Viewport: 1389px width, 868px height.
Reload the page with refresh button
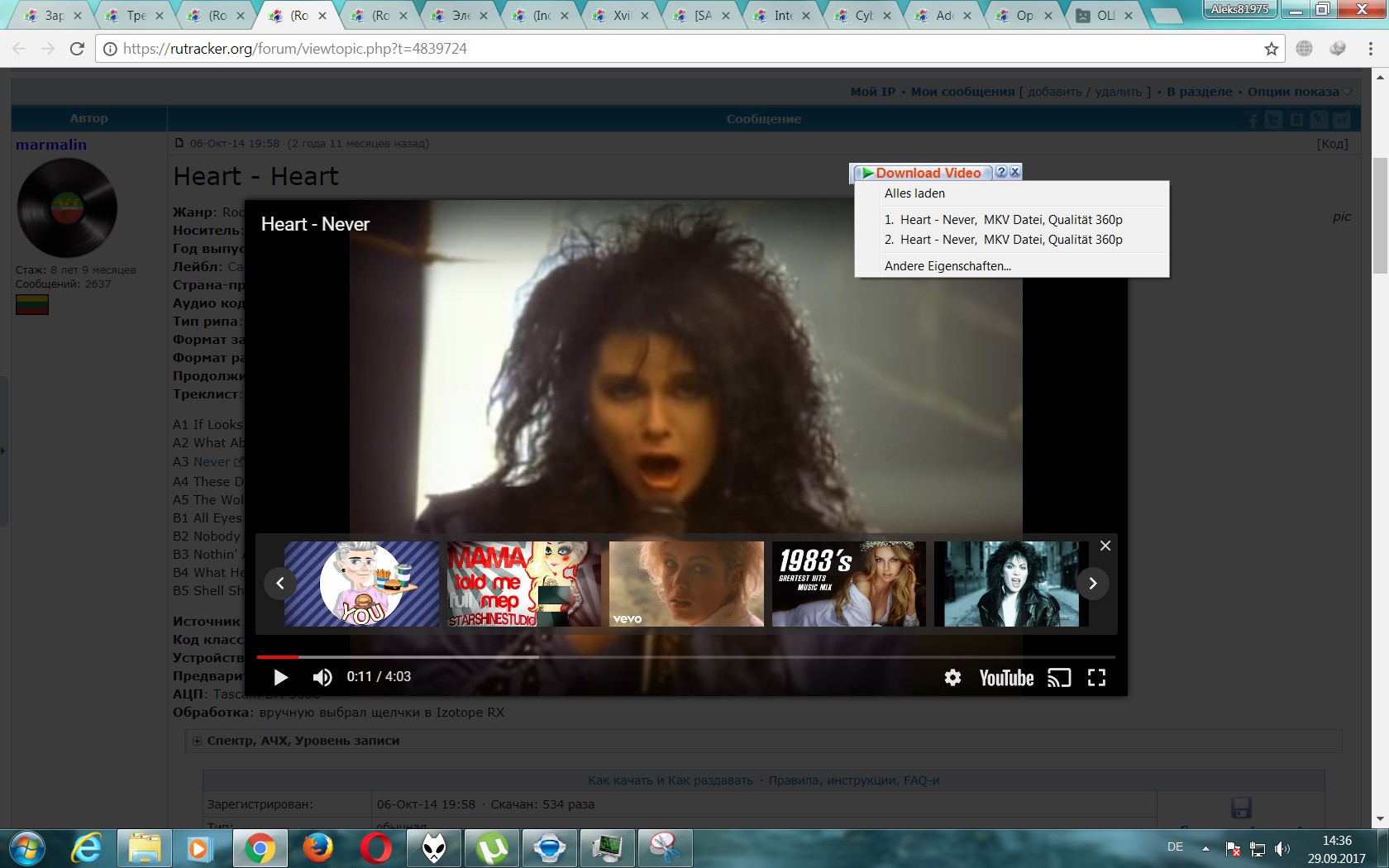point(77,49)
